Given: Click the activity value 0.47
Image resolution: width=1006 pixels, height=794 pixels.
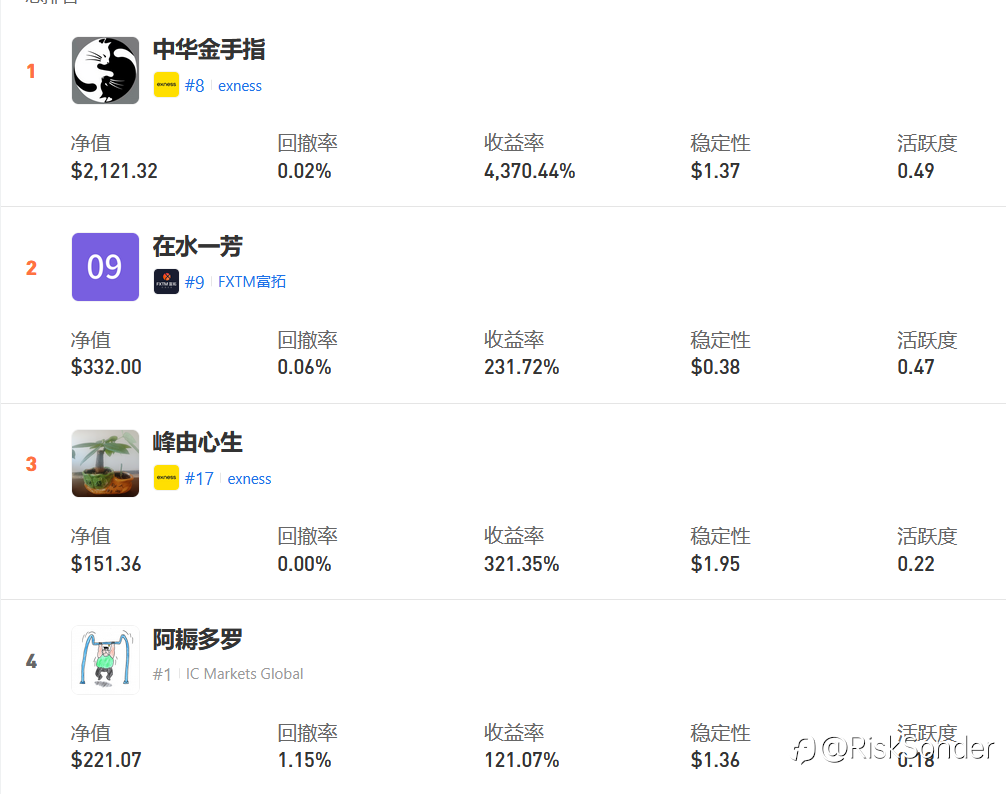Looking at the screenshot, I should click(x=916, y=367).
